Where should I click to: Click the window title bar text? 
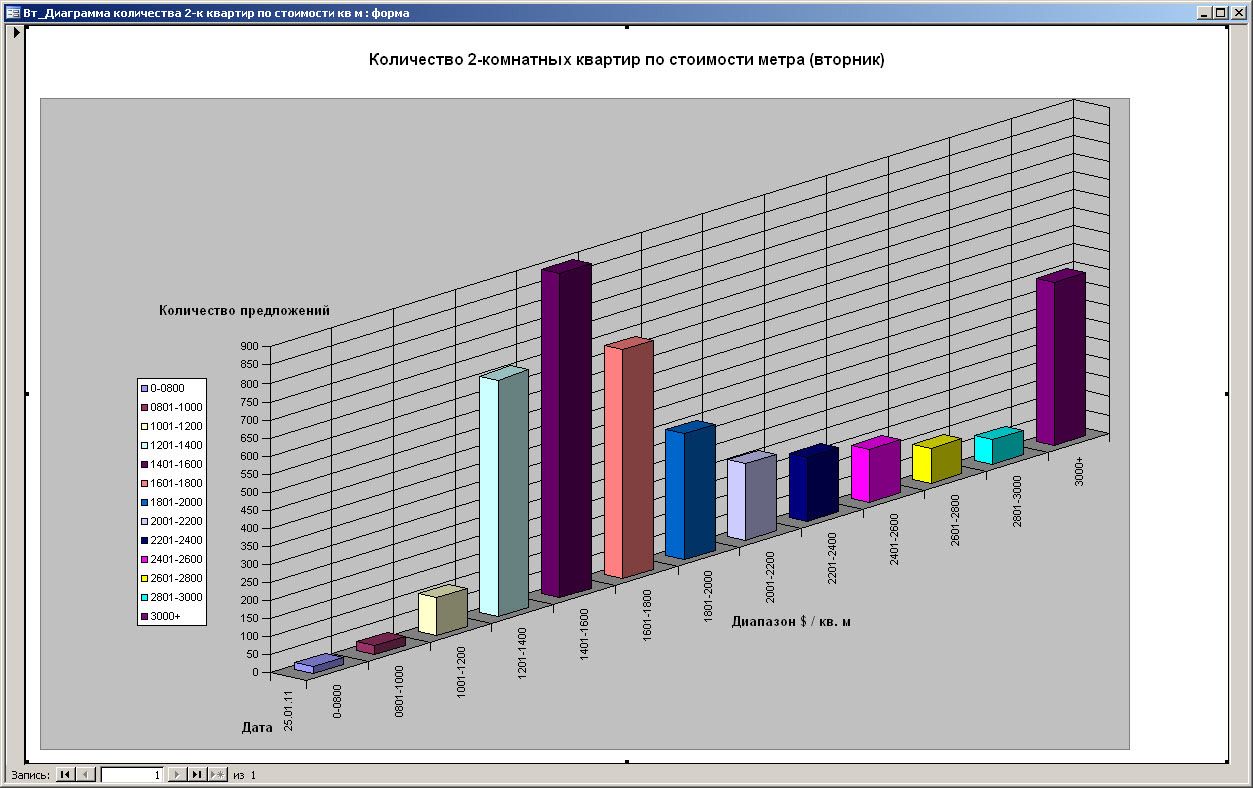tap(216, 13)
